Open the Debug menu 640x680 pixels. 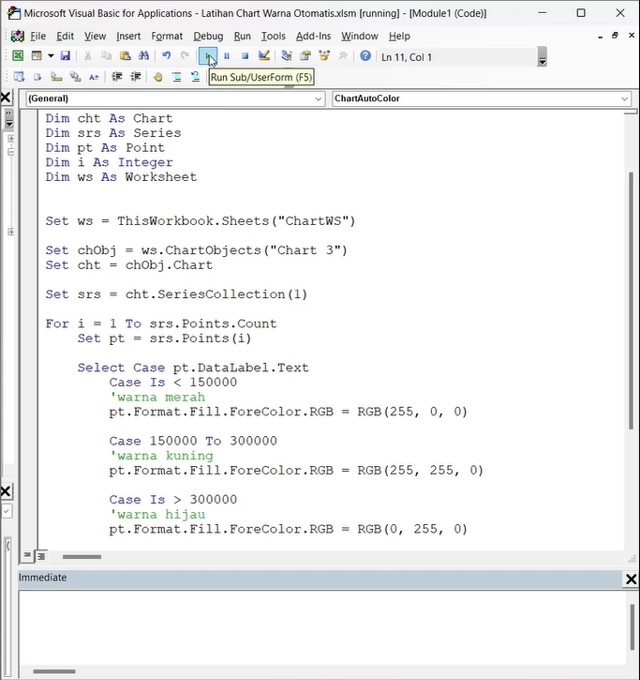208,36
